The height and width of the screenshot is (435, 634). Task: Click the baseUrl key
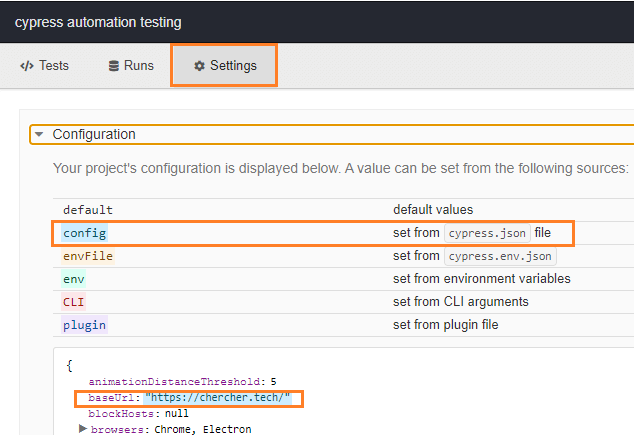click(x=112, y=398)
